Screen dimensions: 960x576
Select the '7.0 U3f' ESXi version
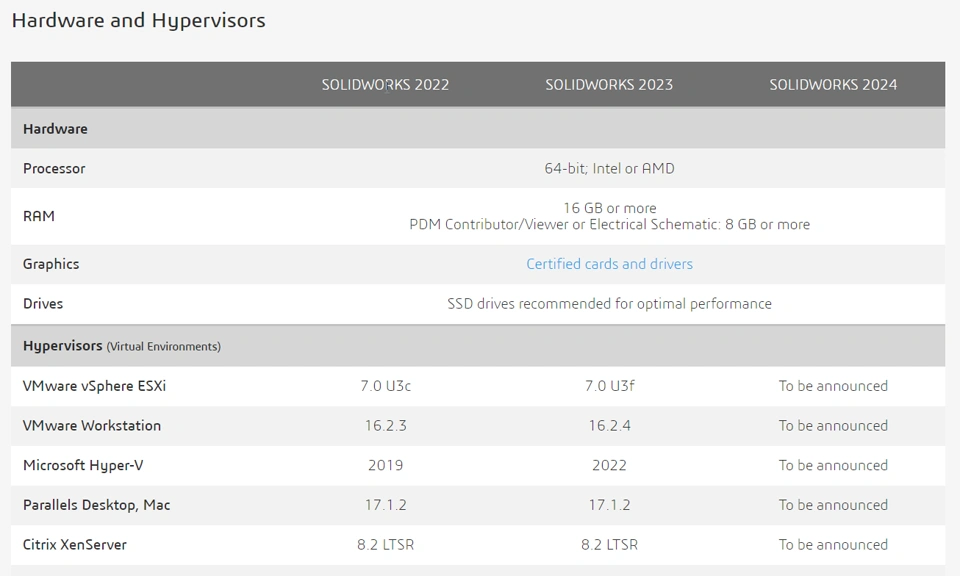tap(609, 386)
